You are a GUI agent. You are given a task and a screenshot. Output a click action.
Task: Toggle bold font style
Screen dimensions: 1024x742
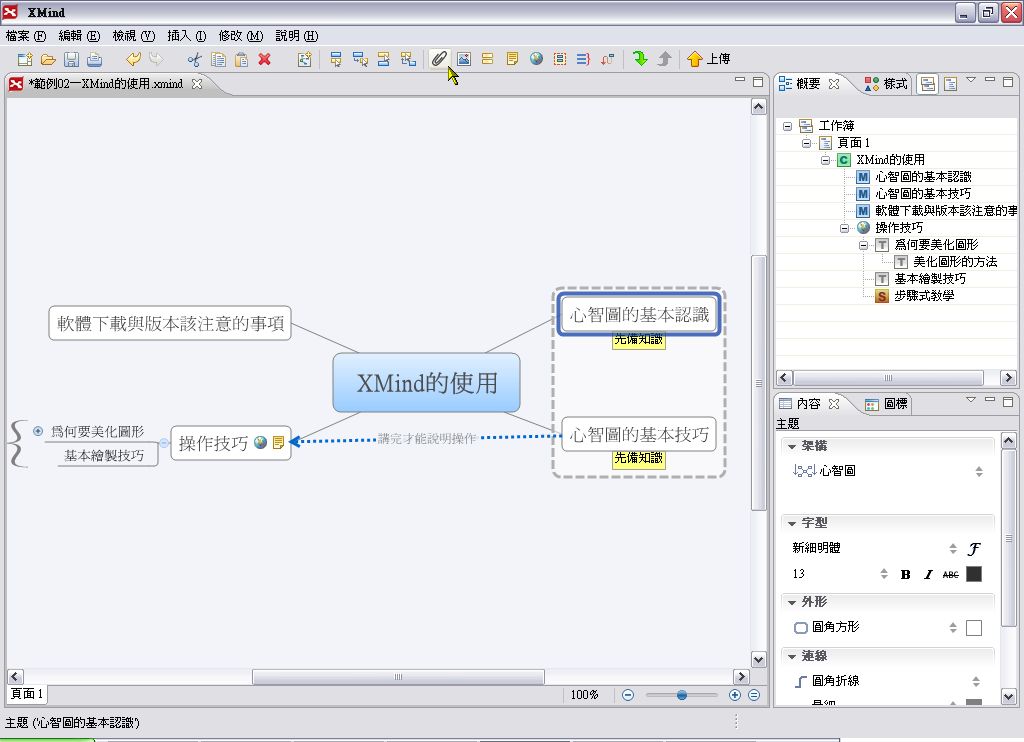[905, 574]
